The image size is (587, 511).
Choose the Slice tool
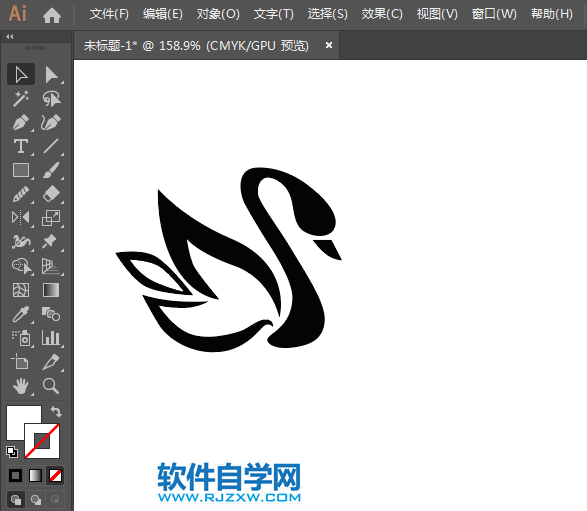tap(51, 362)
